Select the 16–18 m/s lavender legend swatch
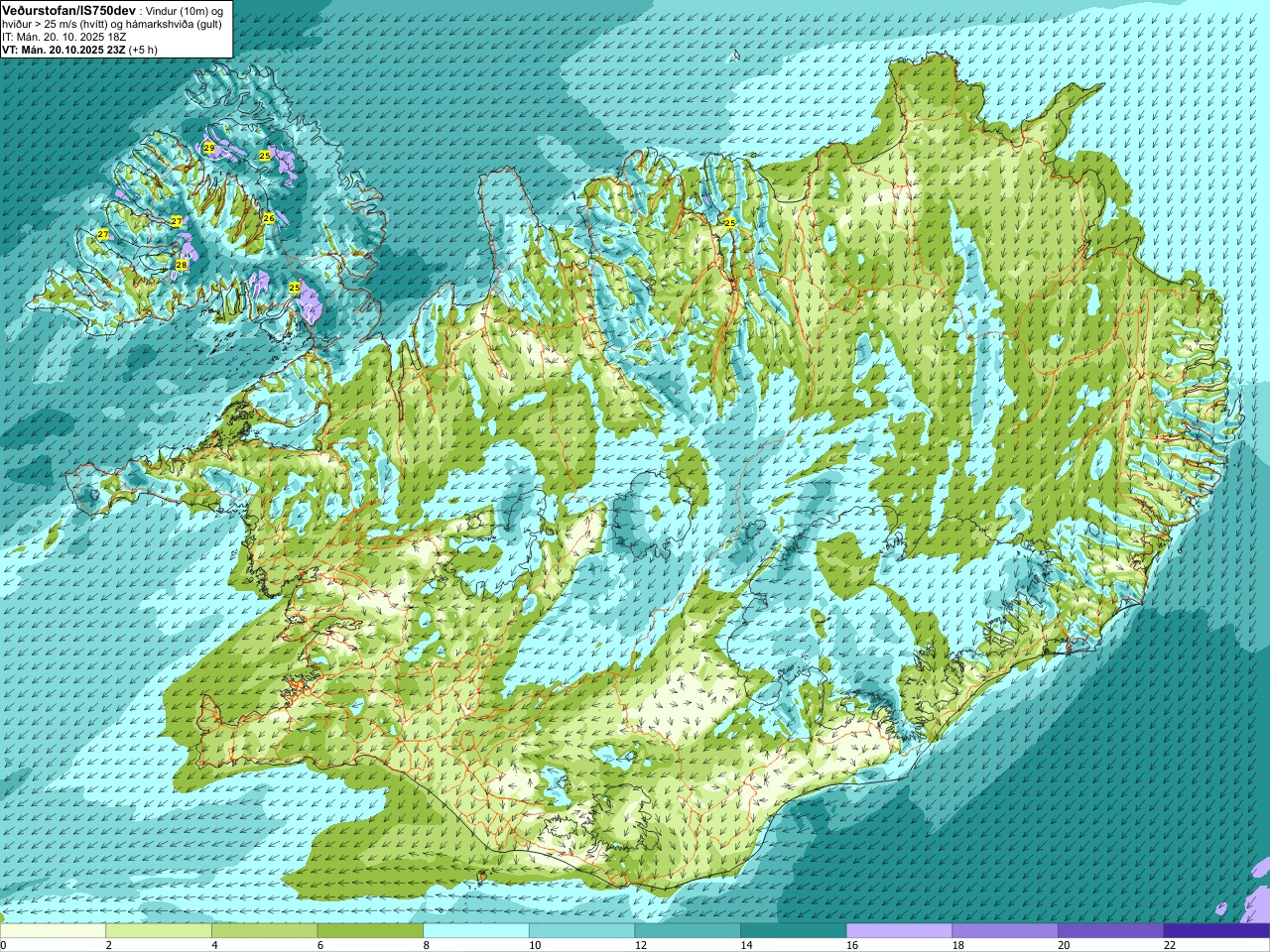This screenshot has width=1270, height=952. [x=899, y=931]
